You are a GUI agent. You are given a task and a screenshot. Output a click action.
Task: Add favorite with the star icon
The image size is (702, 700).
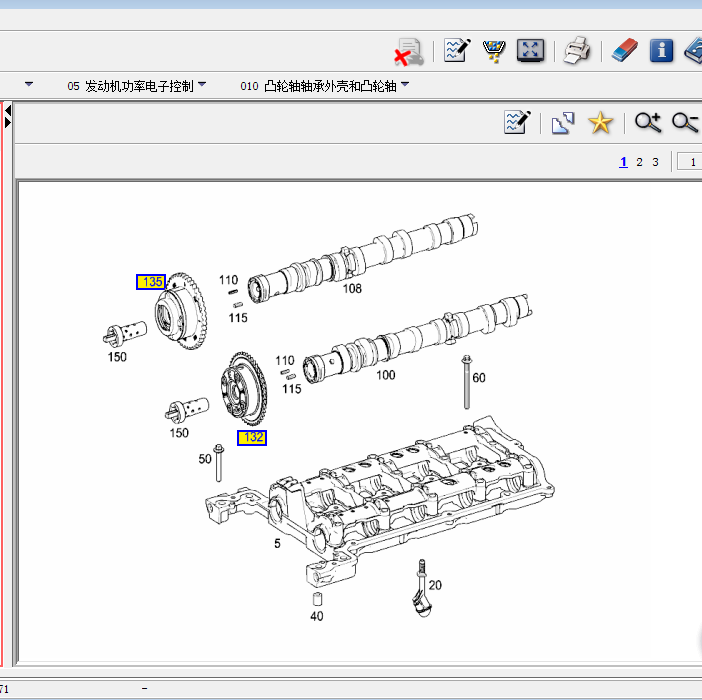pyautogui.click(x=600, y=123)
